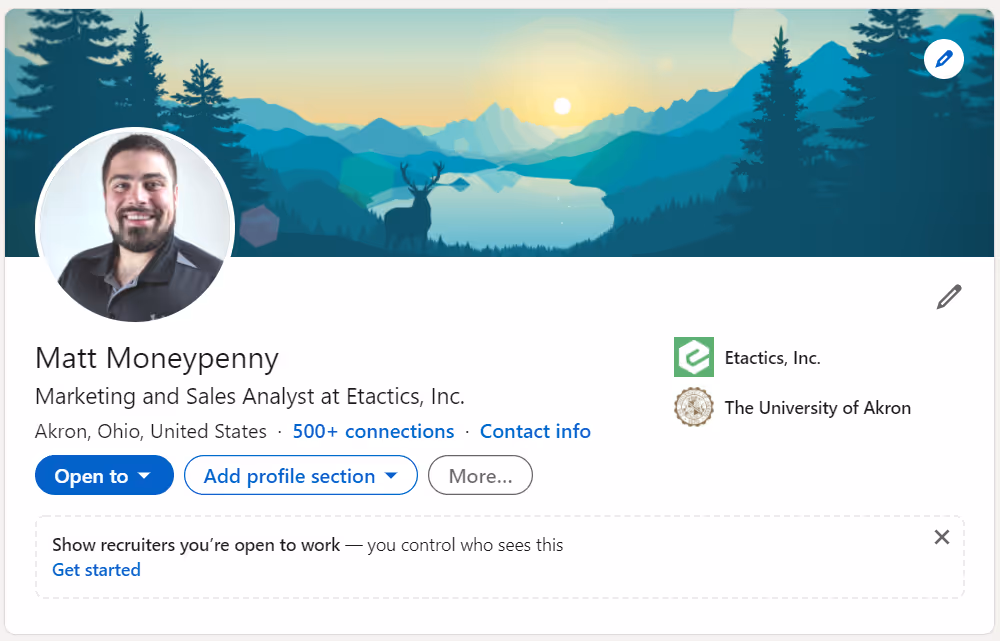Screen dimensions: 1000x641
Task: Edit the intro section via pencil icon
Action: [947, 296]
